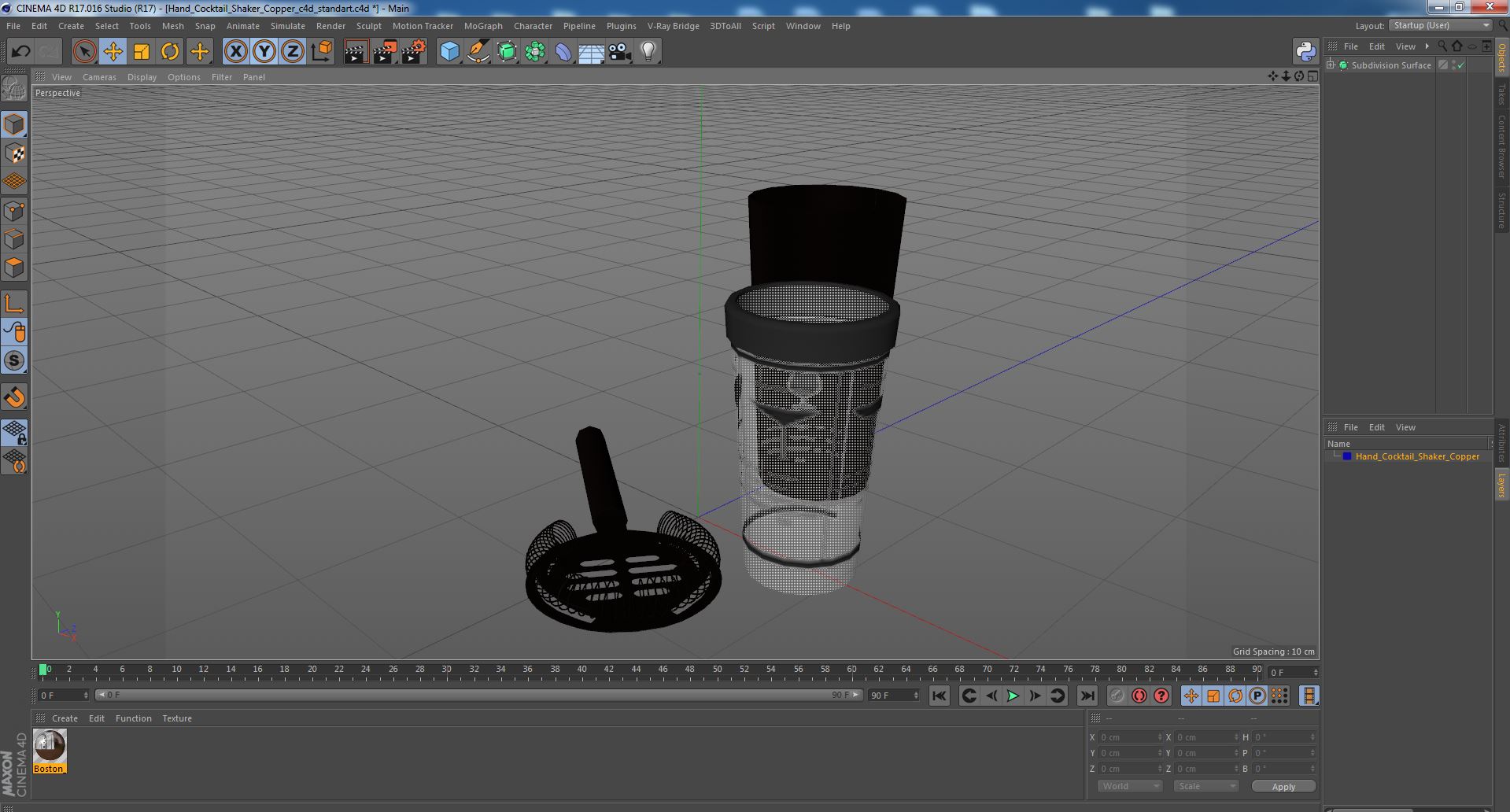Screen dimensions: 1510x812
Task: Toggle the X axis lock
Action: pyautogui.click(x=235, y=52)
